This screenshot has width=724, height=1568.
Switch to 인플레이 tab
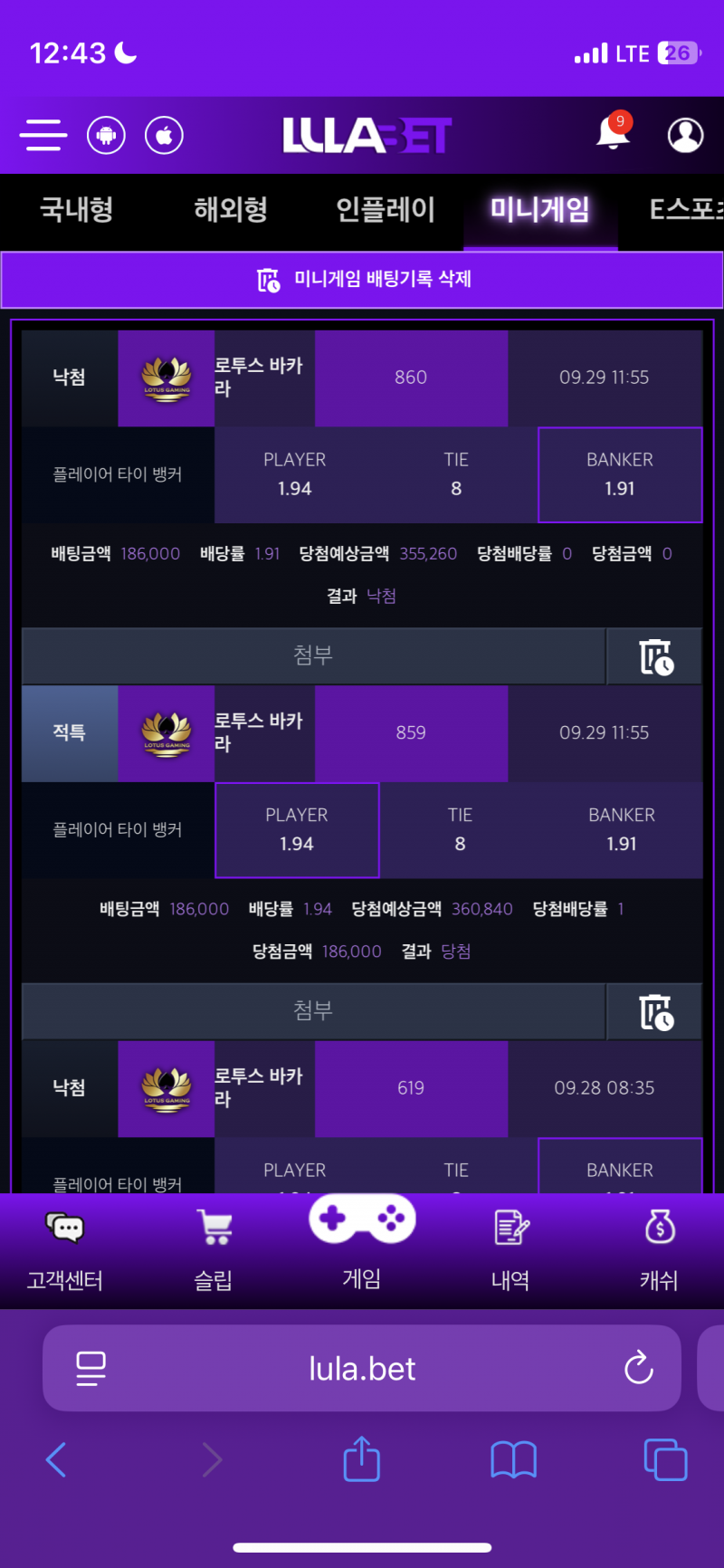pos(386,210)
